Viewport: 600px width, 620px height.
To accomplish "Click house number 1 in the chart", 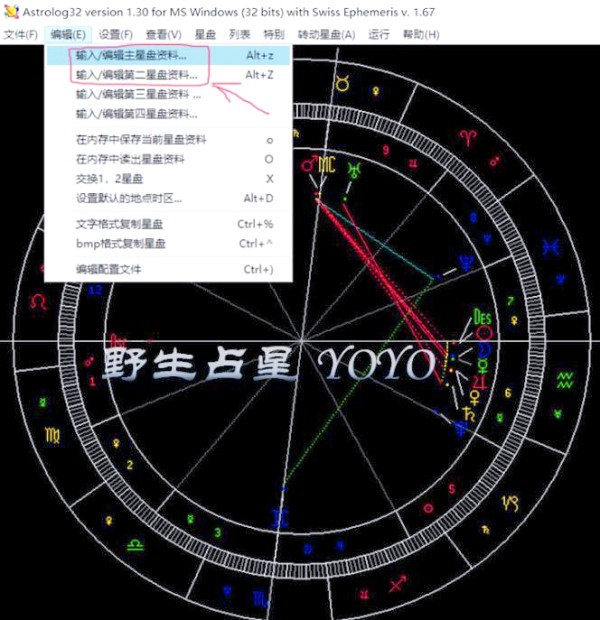I will tap(92, 382).
